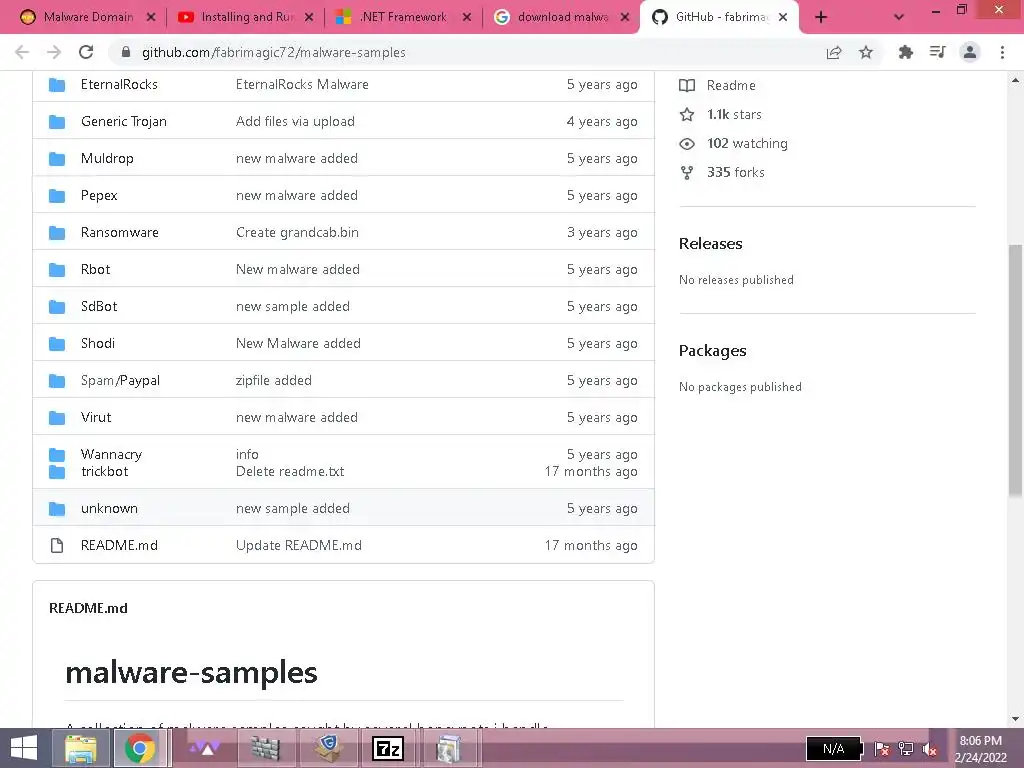Open the Extensions puzzle icon
The width and height of the screenshot is (1024, 768).
click(906, 52)
